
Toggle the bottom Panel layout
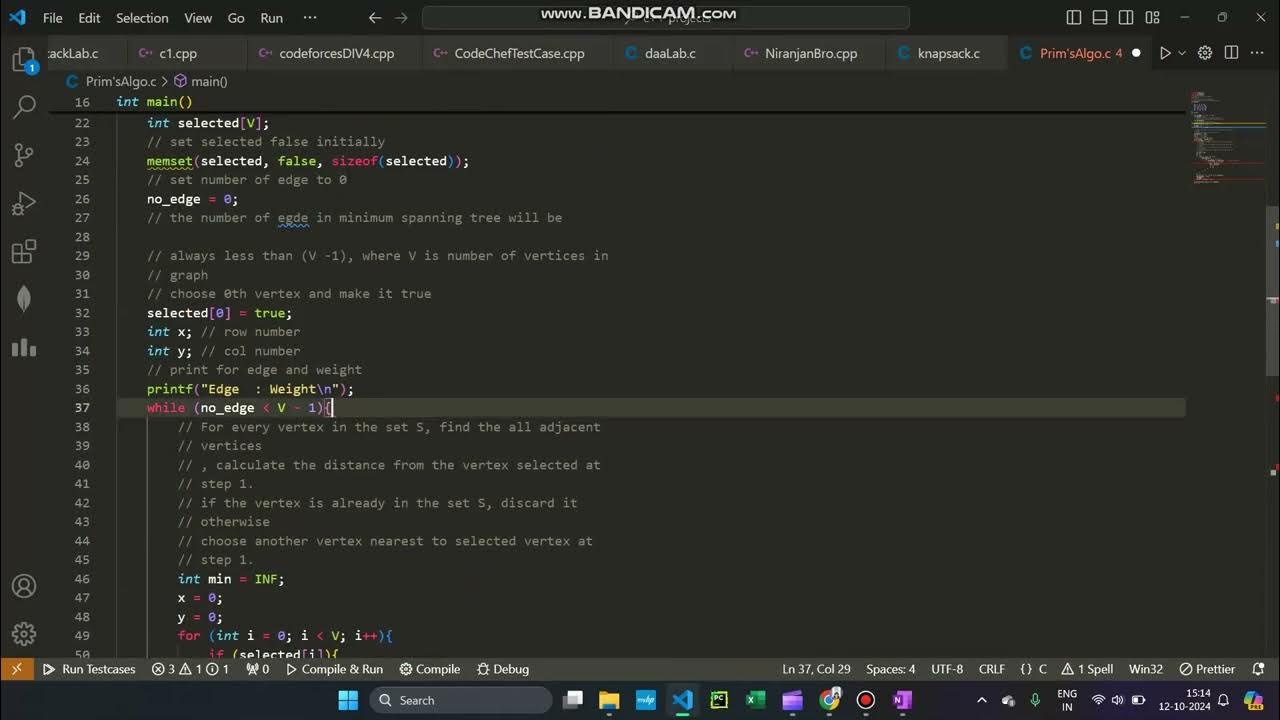pos(1100,18)
